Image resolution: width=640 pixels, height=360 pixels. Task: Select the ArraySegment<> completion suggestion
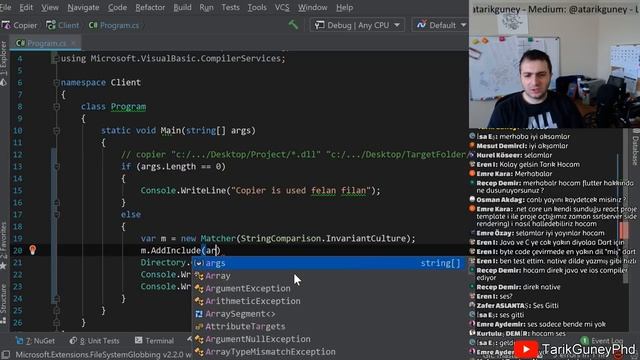pyautogui.click(x=329, y=314)
